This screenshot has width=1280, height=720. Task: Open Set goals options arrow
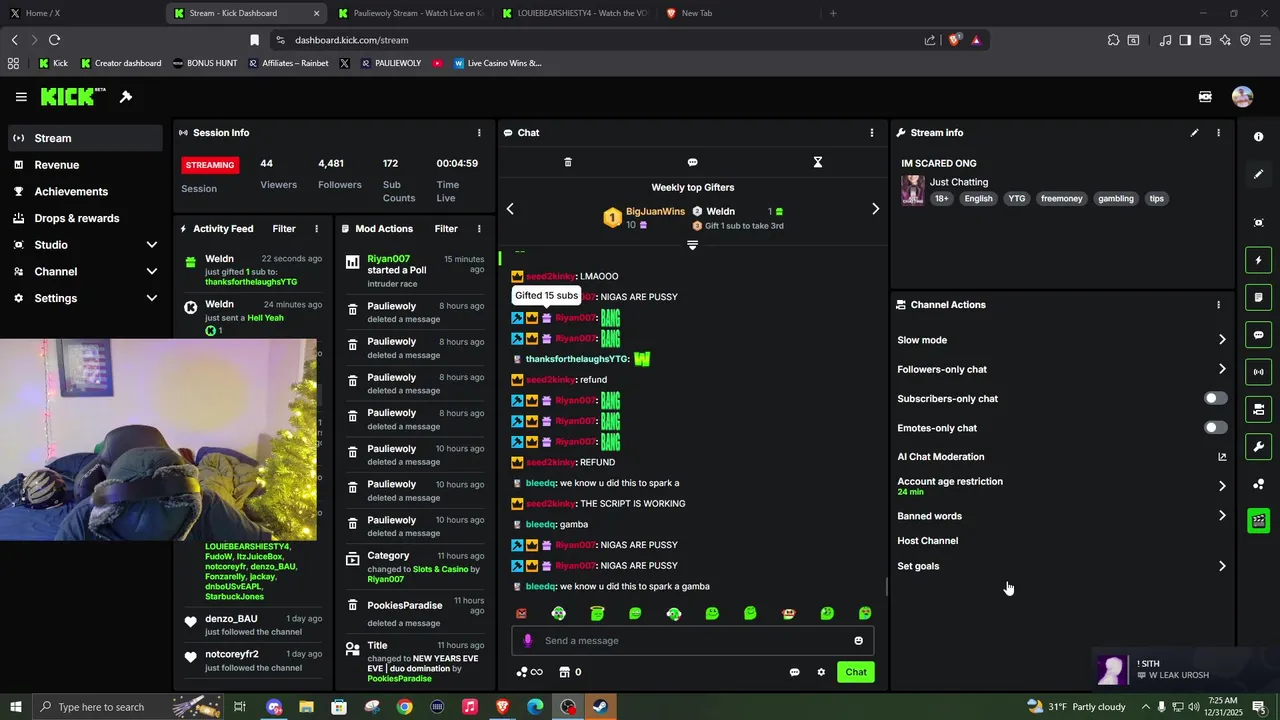pos(1222,566)
